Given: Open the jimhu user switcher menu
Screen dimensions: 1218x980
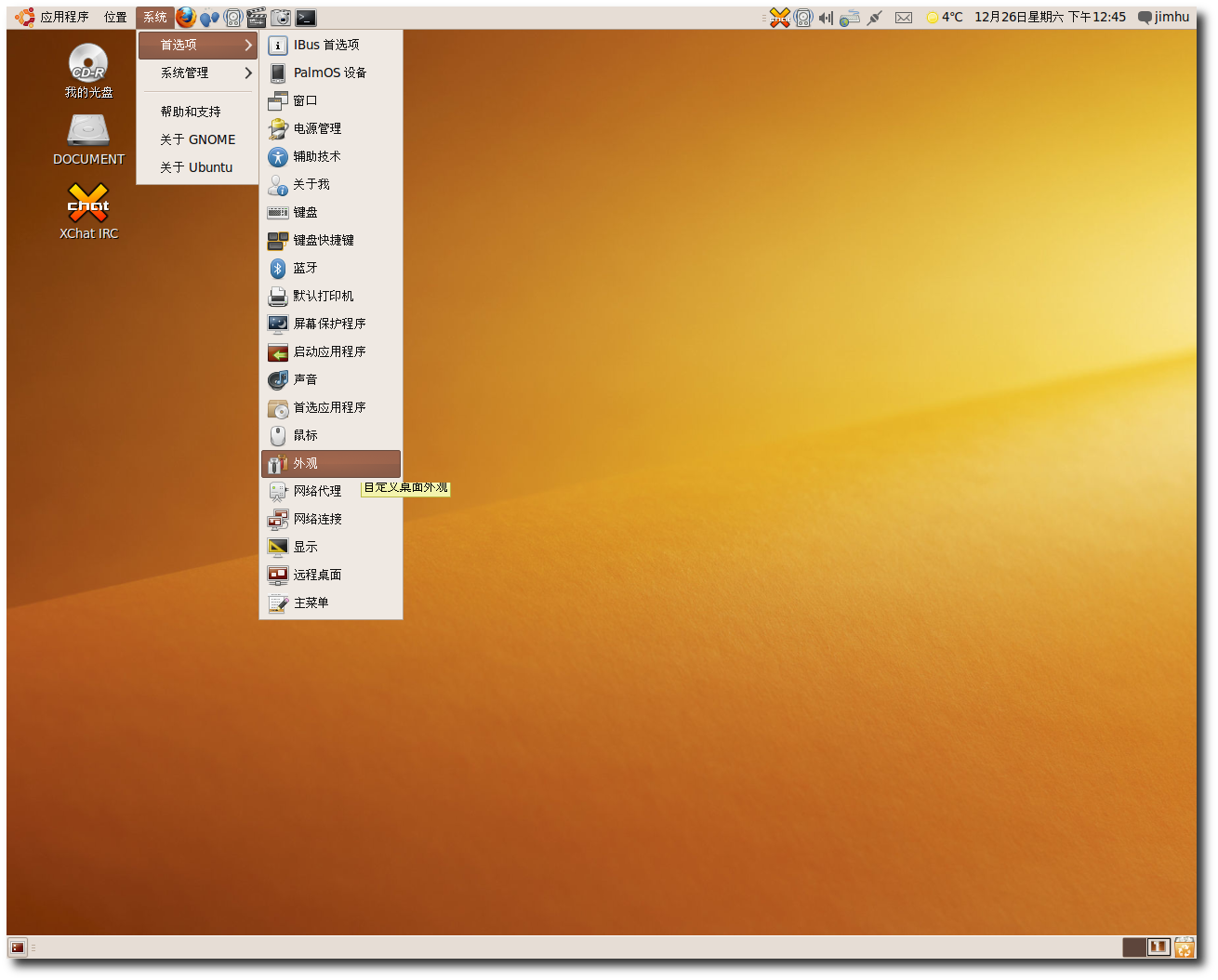Looking at the screenshot, I should tap(1164, 17).
